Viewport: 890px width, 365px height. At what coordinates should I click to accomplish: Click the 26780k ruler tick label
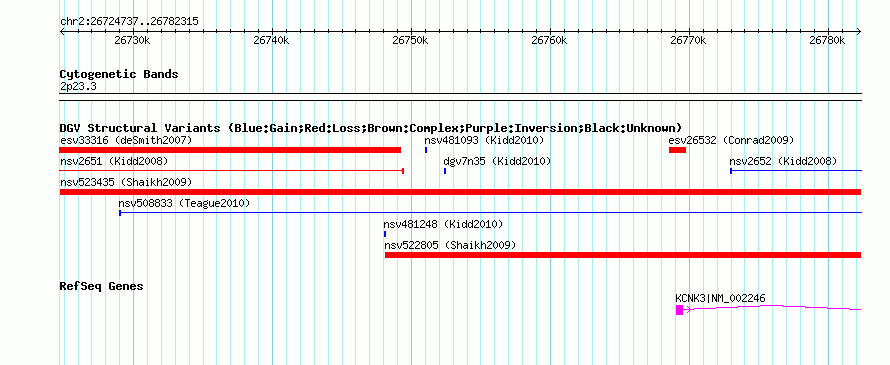tap(828, 40)
